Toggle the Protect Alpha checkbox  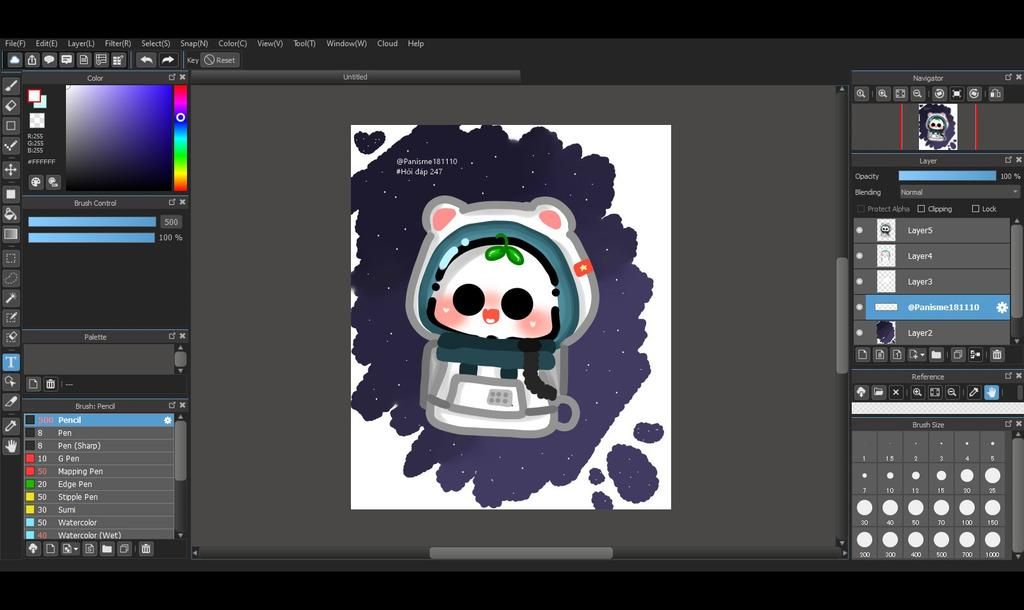pos(860,209)
